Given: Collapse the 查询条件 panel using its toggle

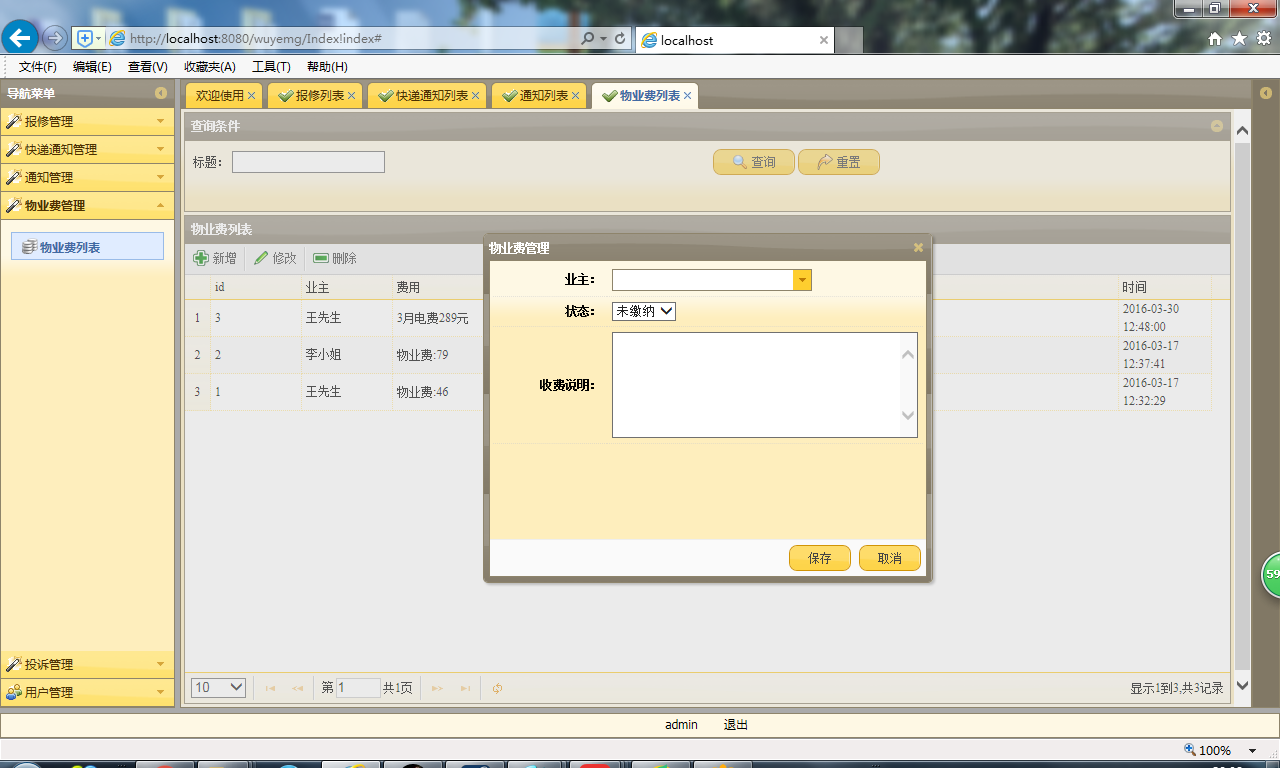Looking at the screenshot, I should 1217,126.
